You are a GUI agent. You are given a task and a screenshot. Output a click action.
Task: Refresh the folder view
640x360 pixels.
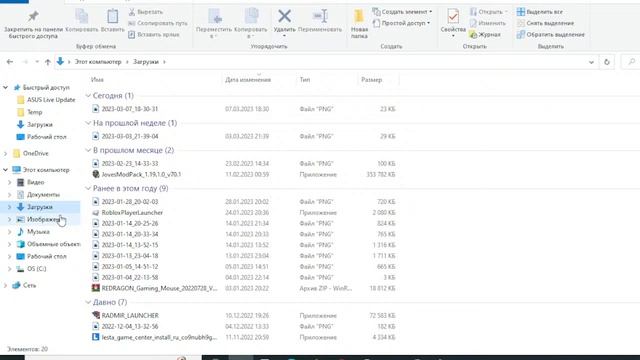[x=607, y=62]
